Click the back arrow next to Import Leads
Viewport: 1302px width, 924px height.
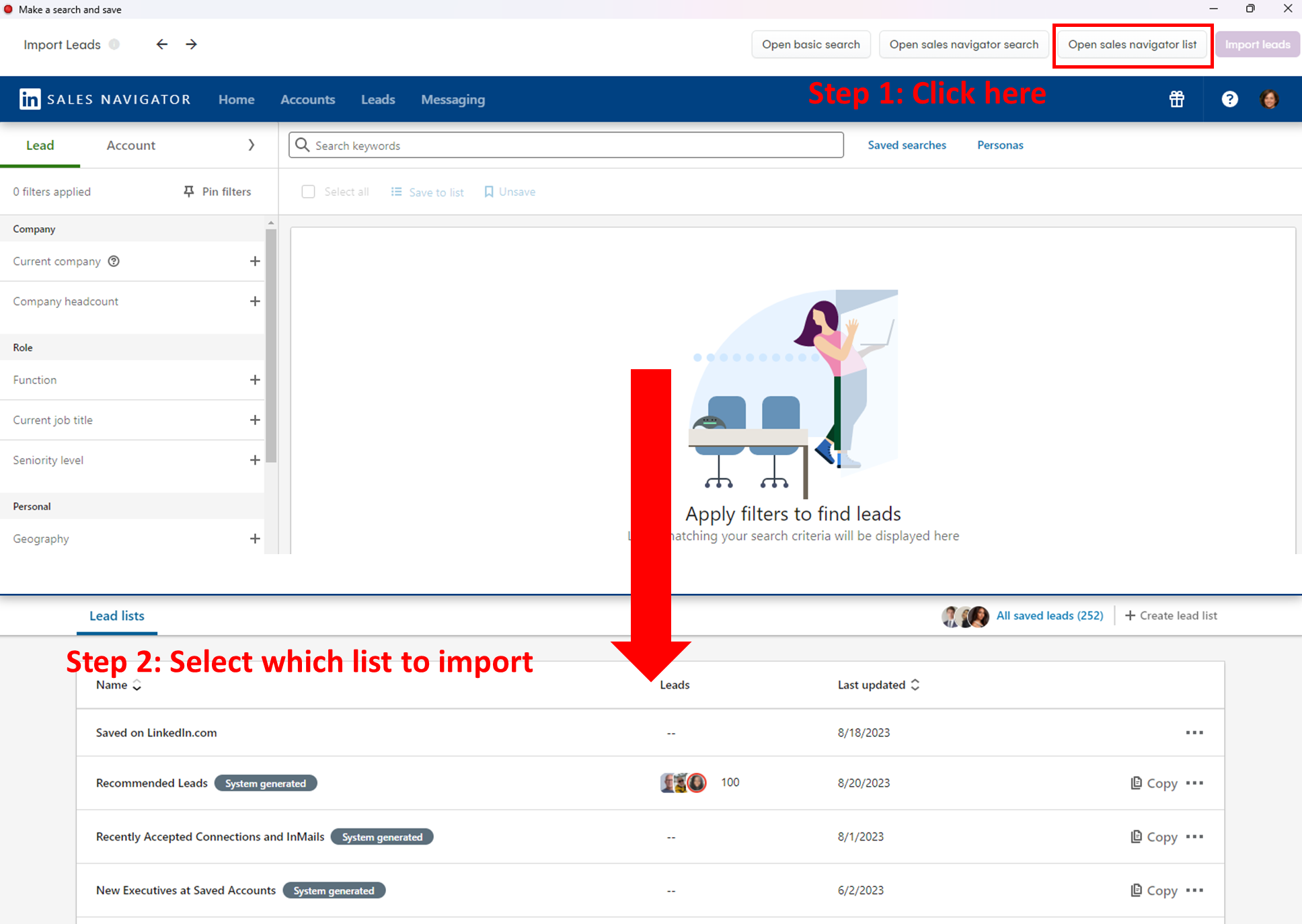coord(162,44)
